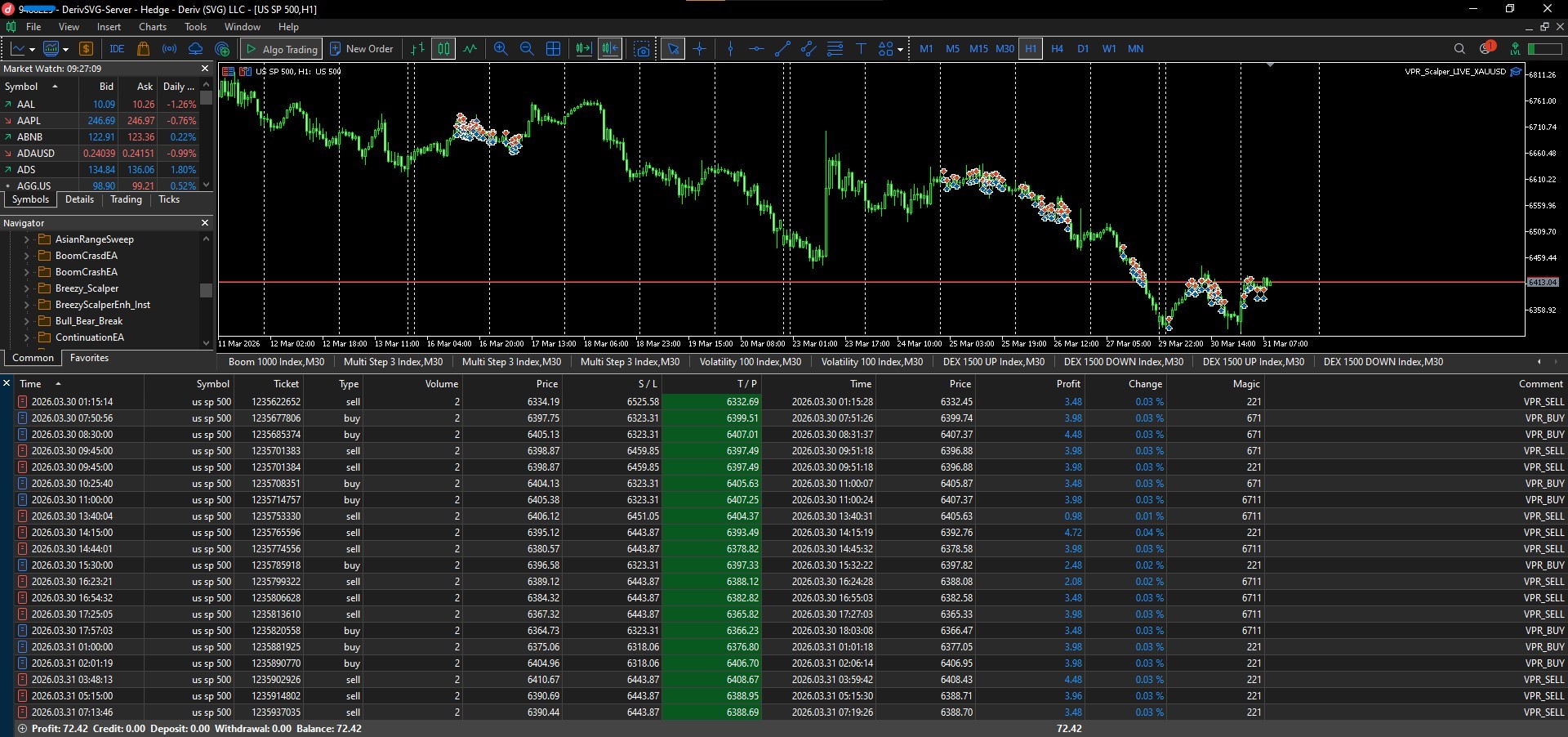Click the New Order button
The image size is (1568, 737).
coord(362,49)
